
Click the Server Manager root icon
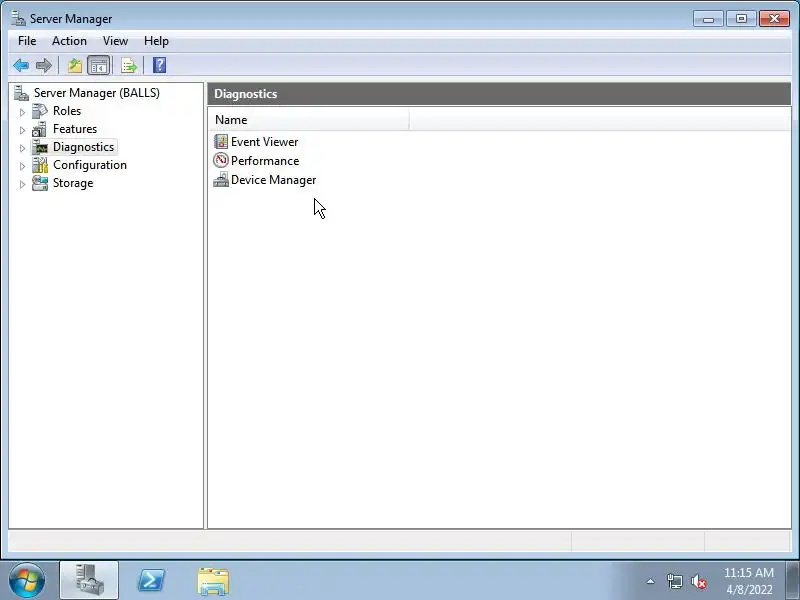point(21,93)
